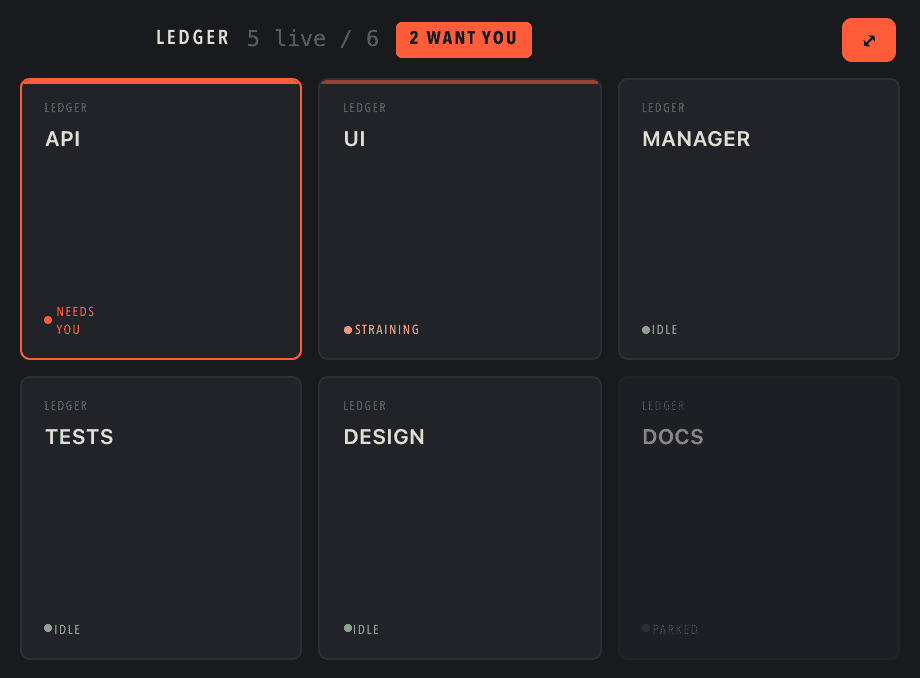920x678 pixels.
Task: Click the IDLE status on DESIGN card
Action: point(366,629)
